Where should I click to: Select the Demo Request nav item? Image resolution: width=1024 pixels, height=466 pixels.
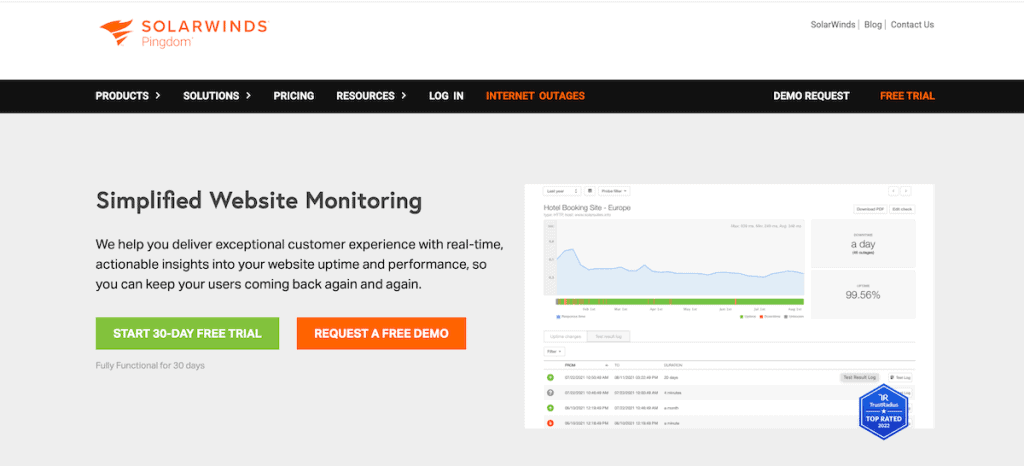811,96
